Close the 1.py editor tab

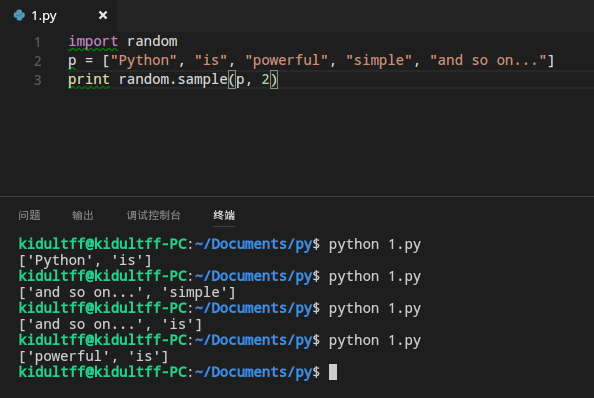[x=103, y=15]
